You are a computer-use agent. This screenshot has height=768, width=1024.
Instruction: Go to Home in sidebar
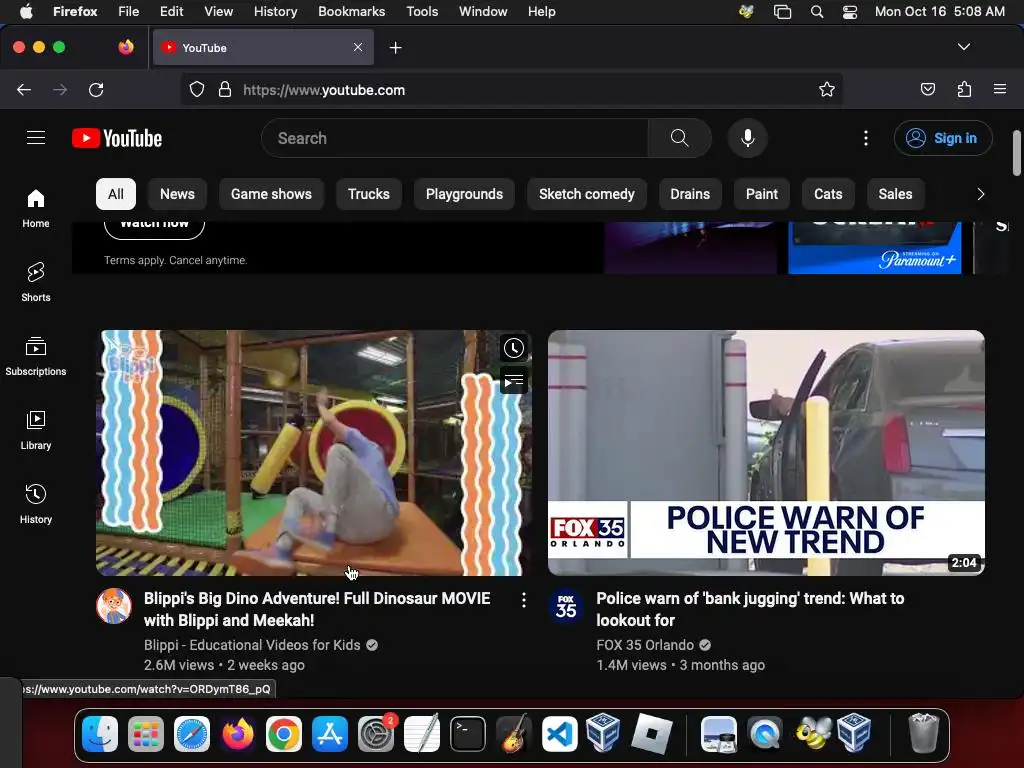36,208
